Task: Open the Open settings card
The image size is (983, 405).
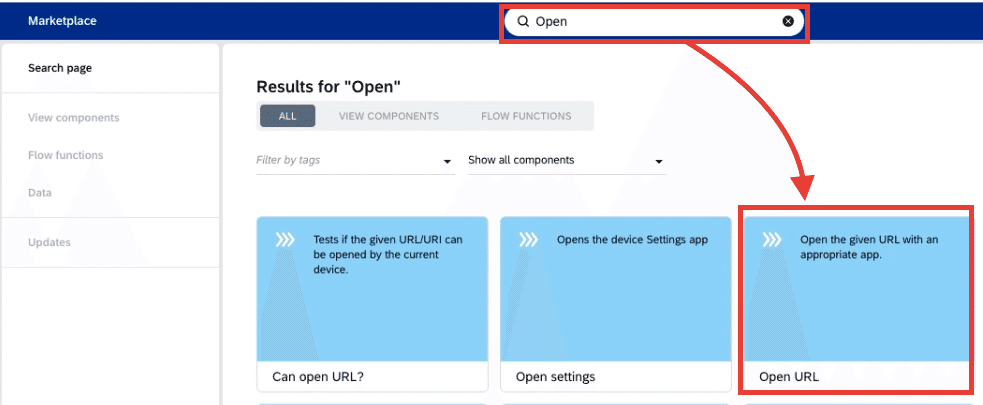Action: tap(616, 304)
